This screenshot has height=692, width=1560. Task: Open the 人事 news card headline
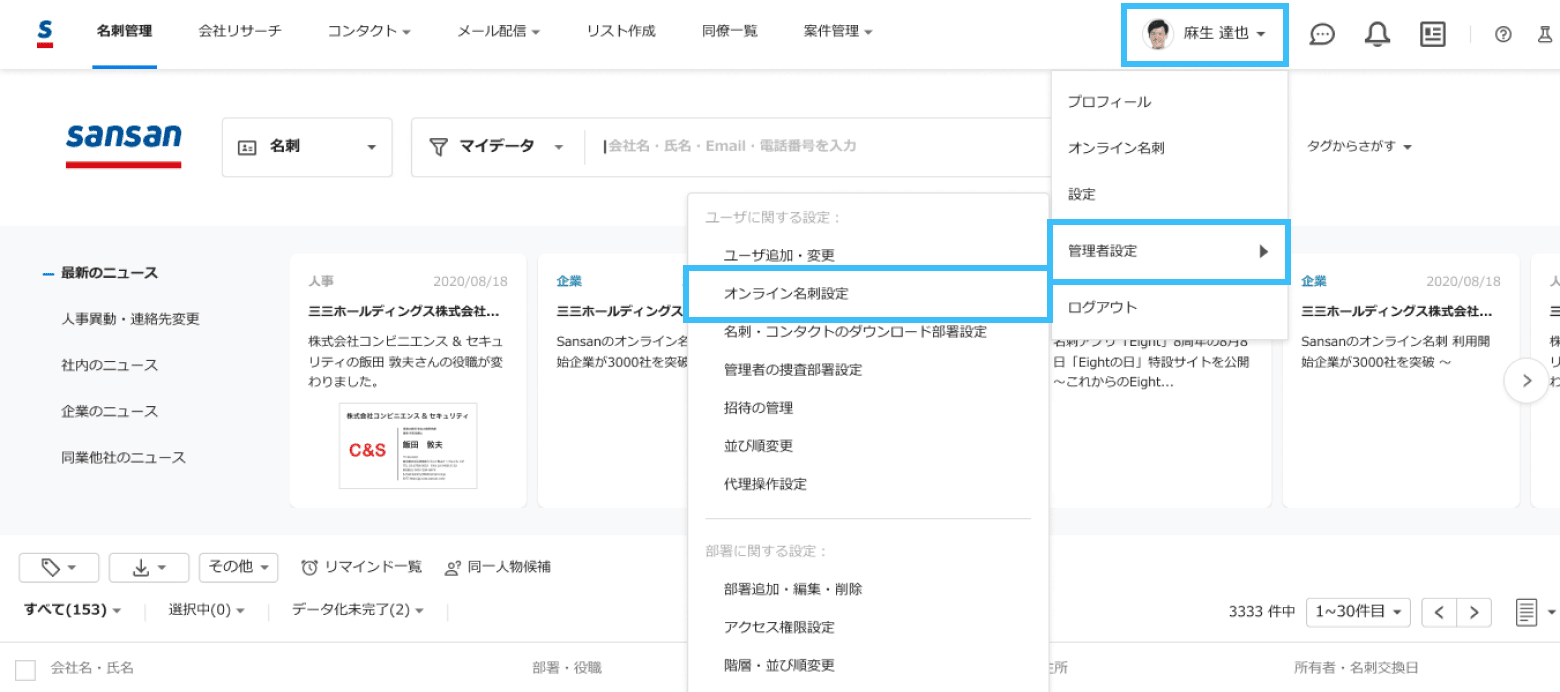tap(404, 311)
